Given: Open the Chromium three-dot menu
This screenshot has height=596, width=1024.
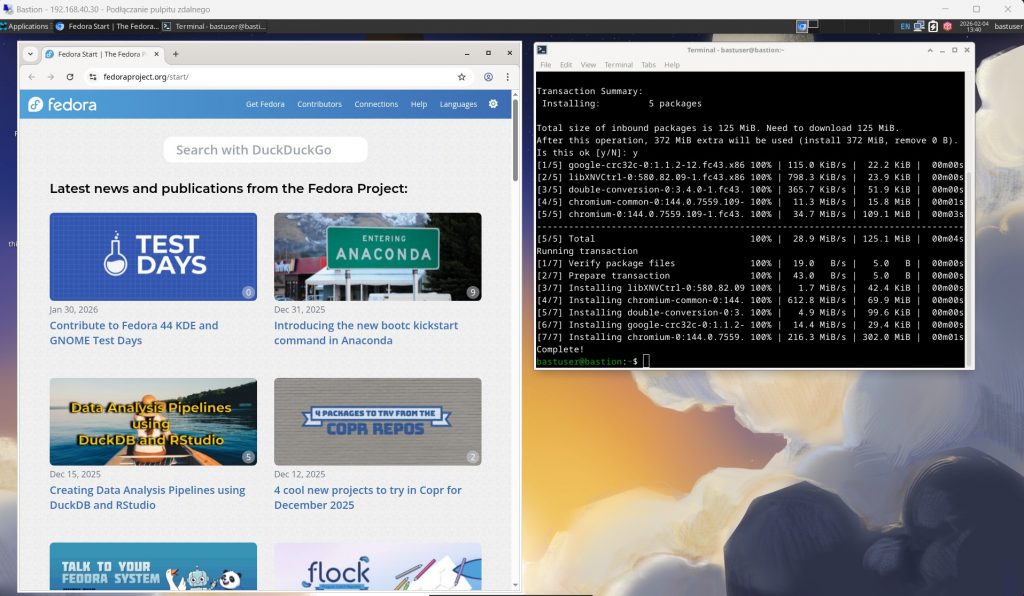Looking at the screenshot, I should pyautogui.click(x=508, y=77).
